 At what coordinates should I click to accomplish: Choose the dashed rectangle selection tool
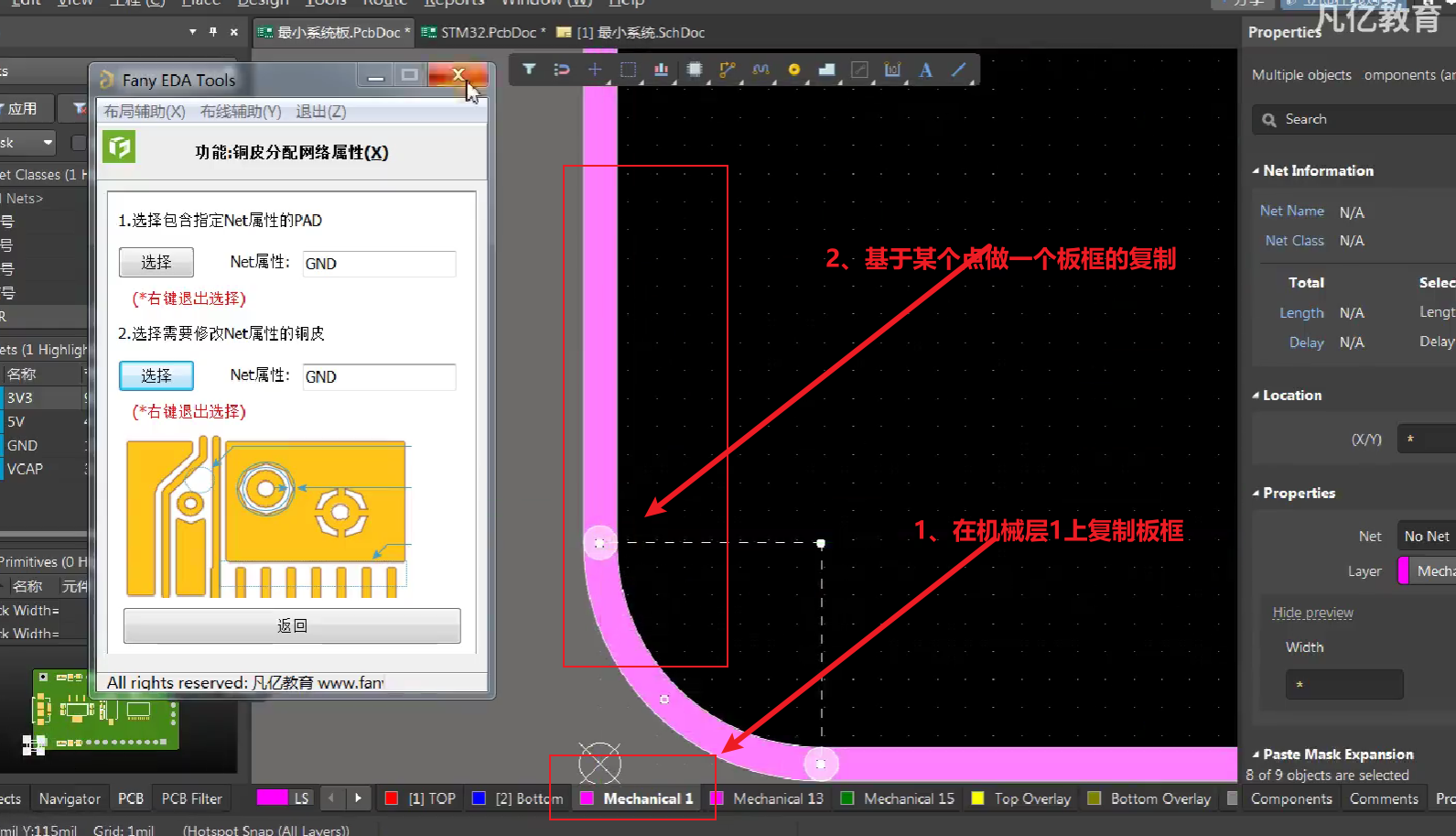pyautogui.click(x=628, y=70)
